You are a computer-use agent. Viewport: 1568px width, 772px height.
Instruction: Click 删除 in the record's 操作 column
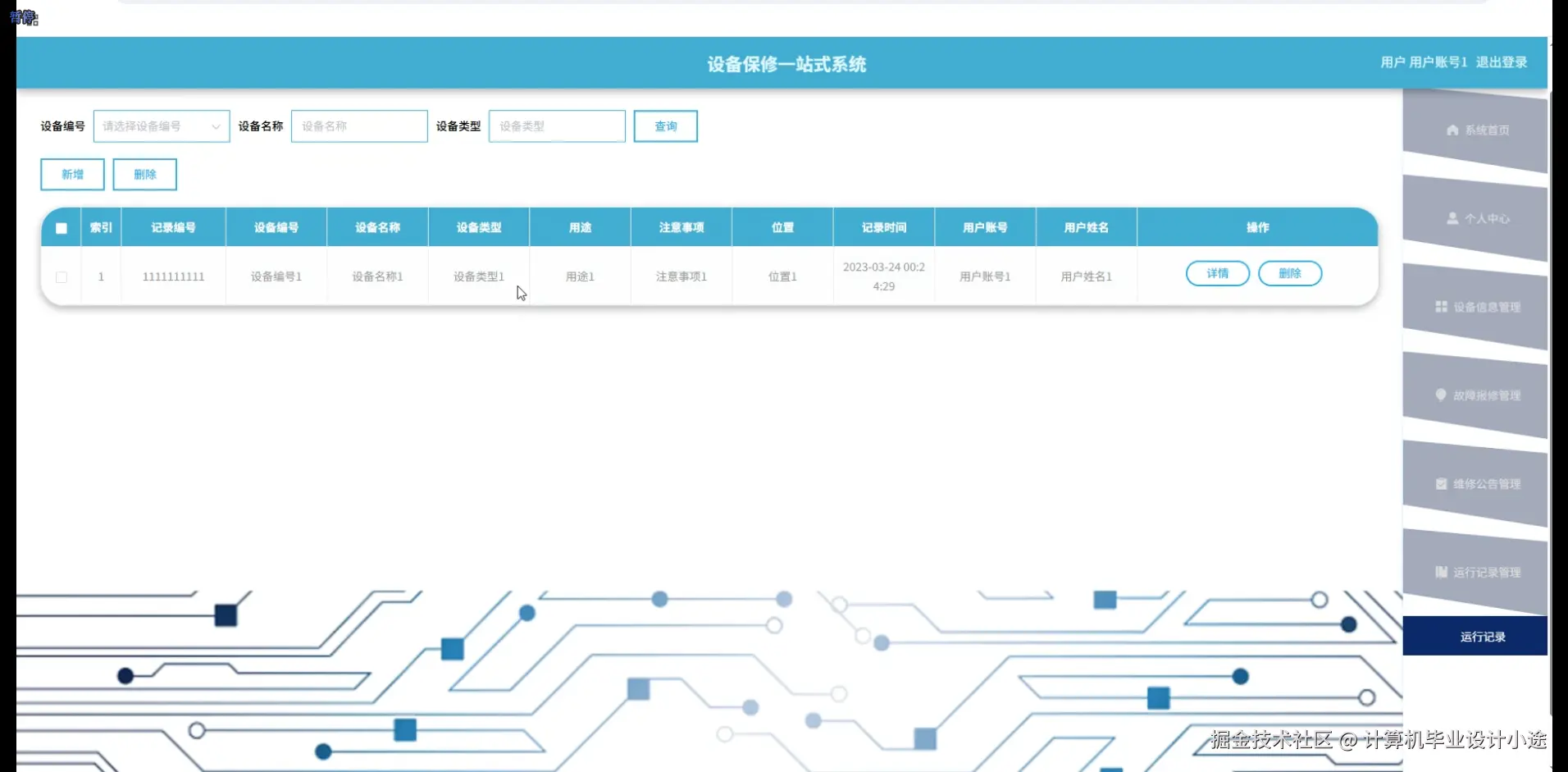[x=1289, y=273]
